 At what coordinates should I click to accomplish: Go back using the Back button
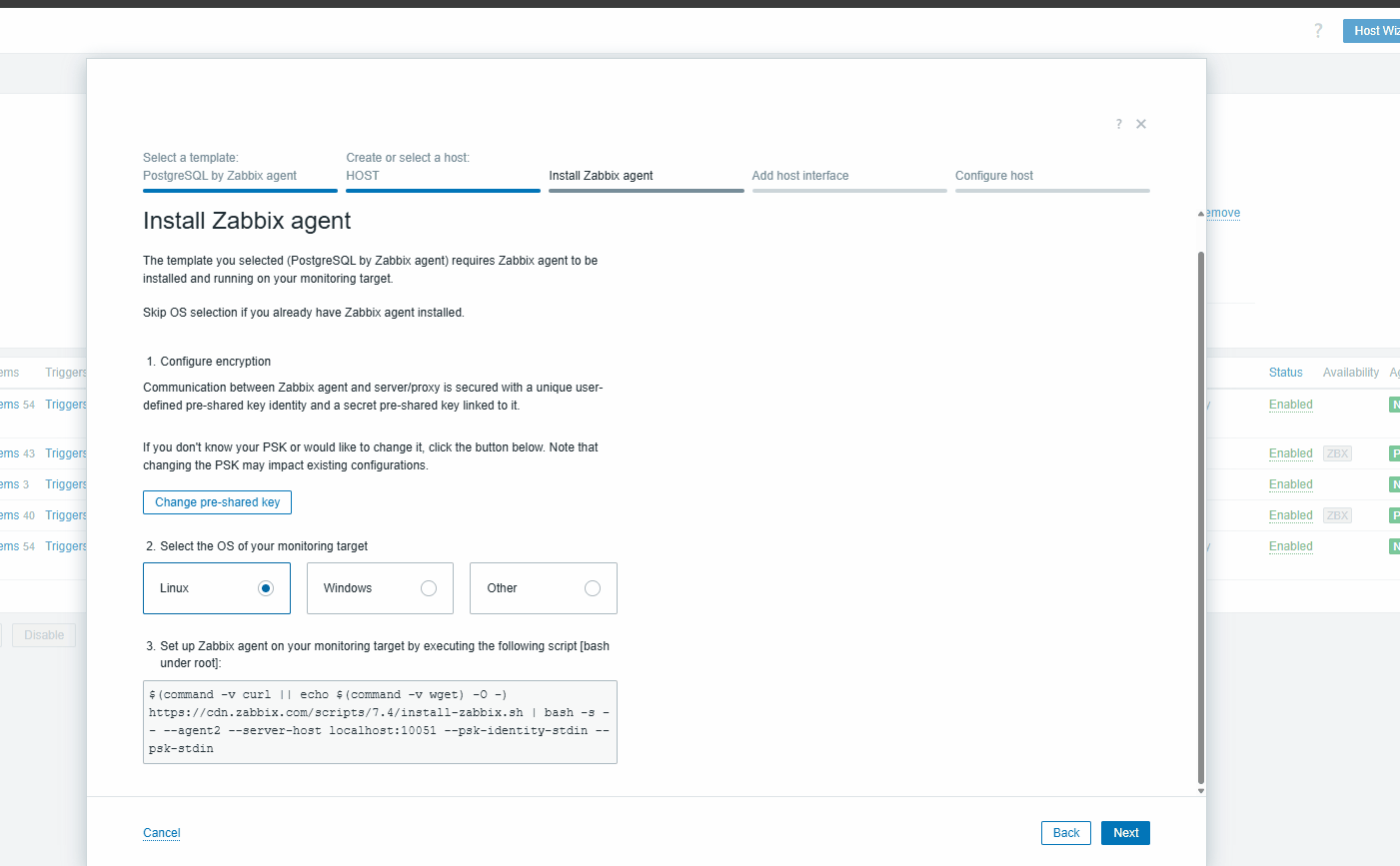tap(1066, 833)
